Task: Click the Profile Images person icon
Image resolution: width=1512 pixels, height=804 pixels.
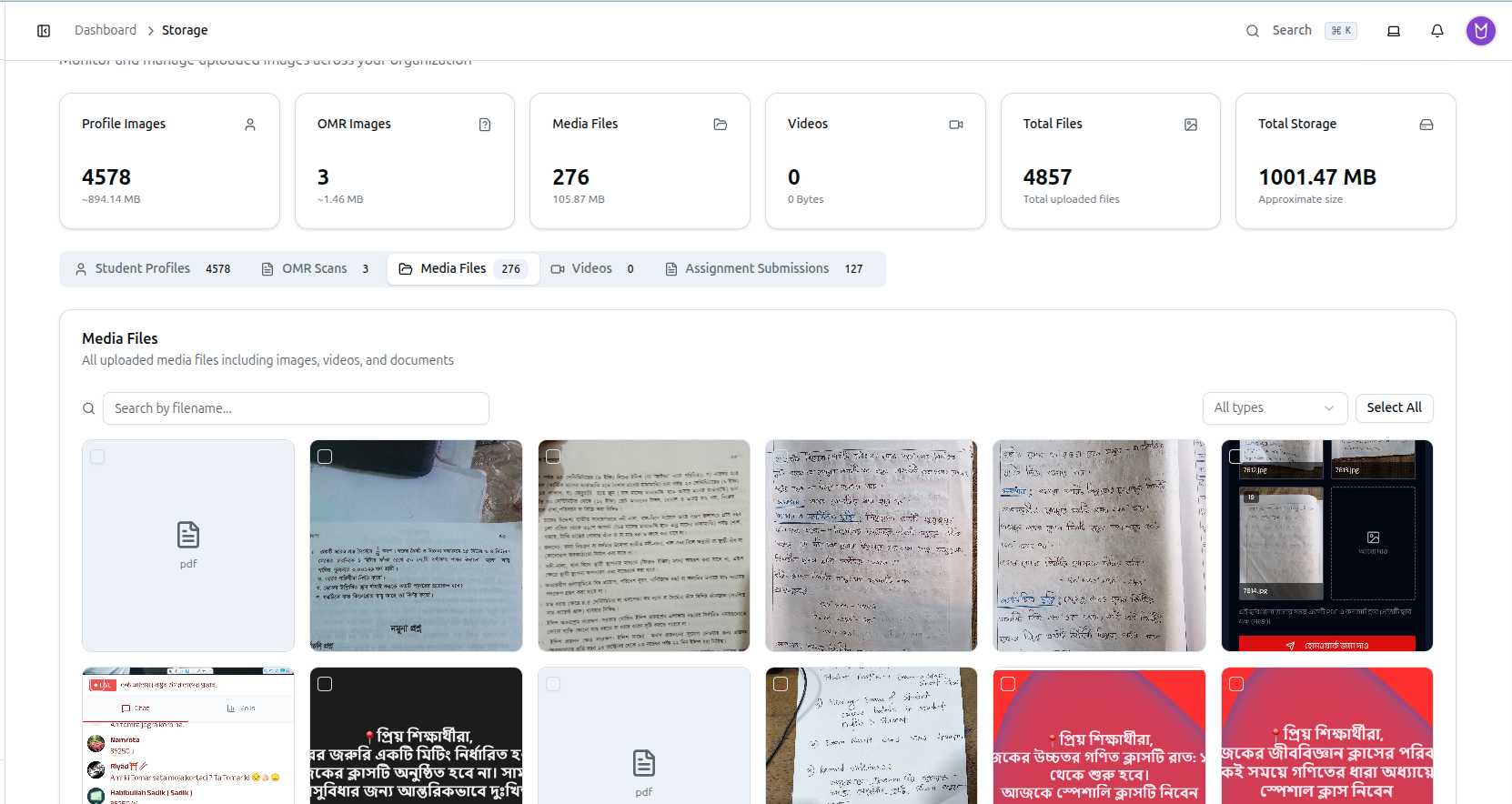Action: [x=250, y=125]
